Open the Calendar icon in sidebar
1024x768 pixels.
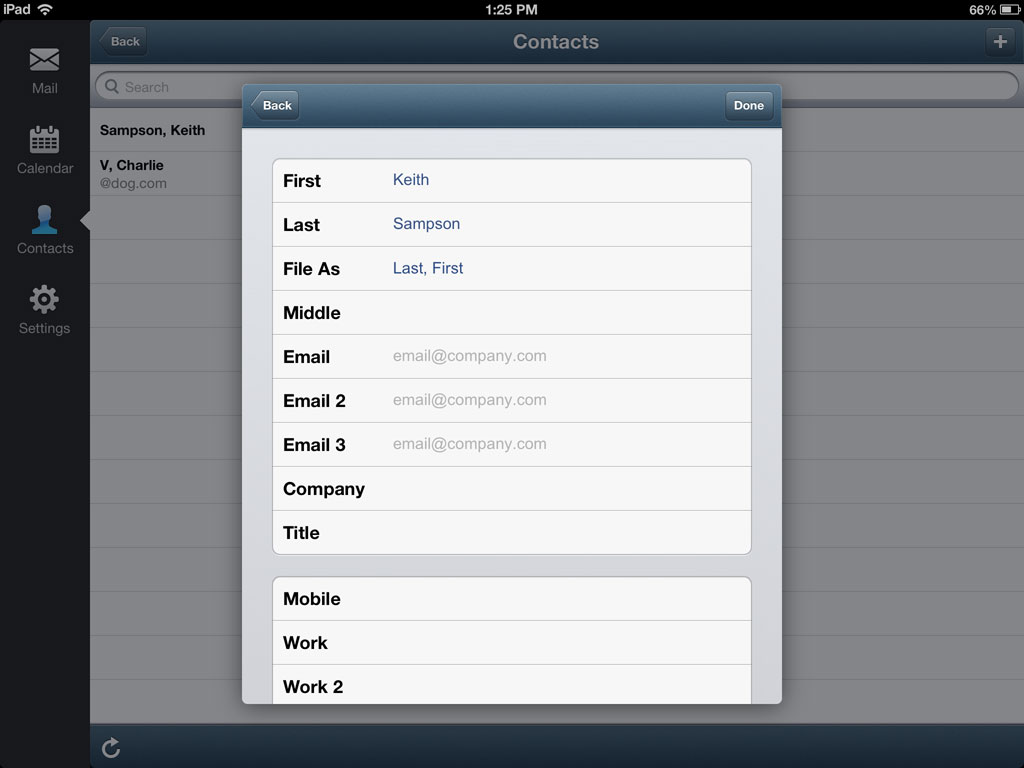coord(44,139)
